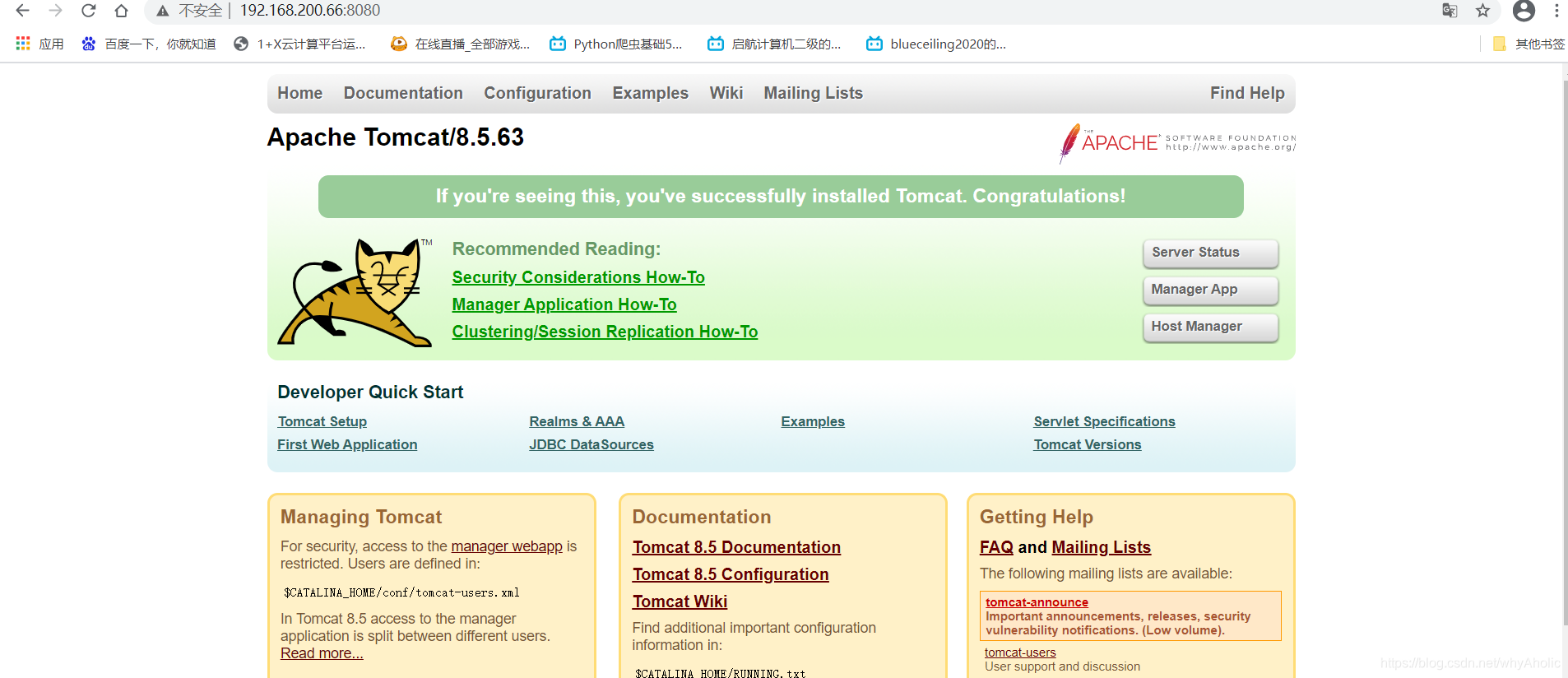The width and height of the screenshot is (1568, 678).
Task: Open the 启航计算机二级 bookmark
Action: tap(774, 44)
